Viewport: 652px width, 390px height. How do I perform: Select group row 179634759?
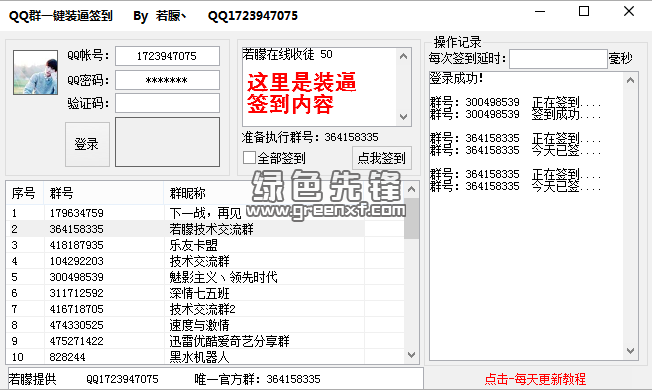coord(205,213)
